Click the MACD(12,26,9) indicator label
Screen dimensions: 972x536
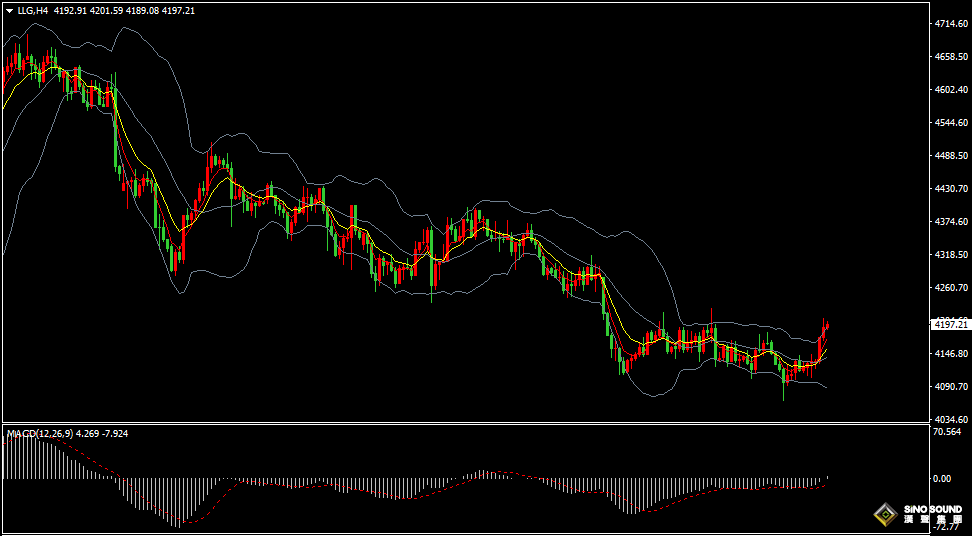pos(40,434)
